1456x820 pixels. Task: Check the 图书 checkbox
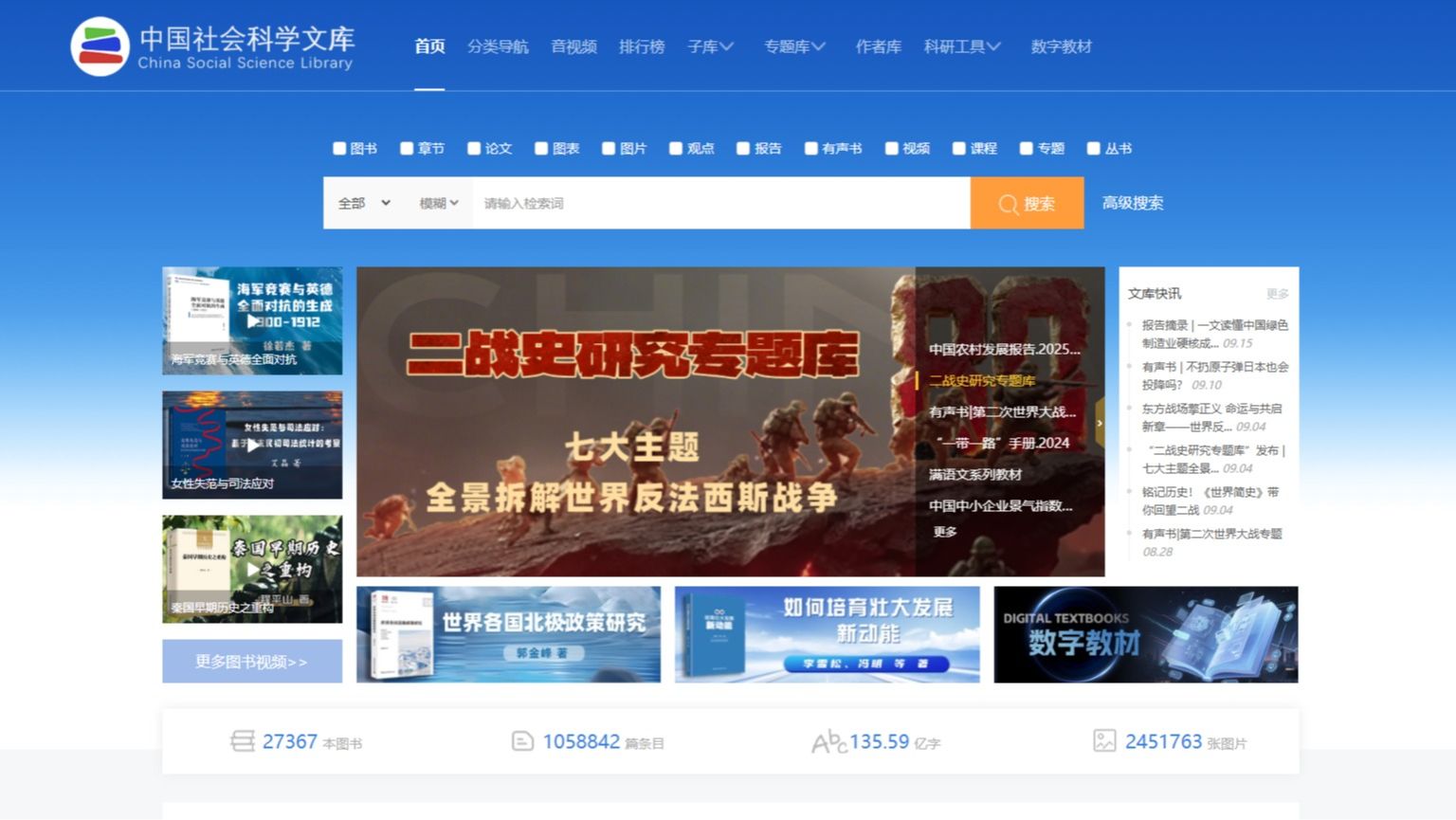[339, 148]
